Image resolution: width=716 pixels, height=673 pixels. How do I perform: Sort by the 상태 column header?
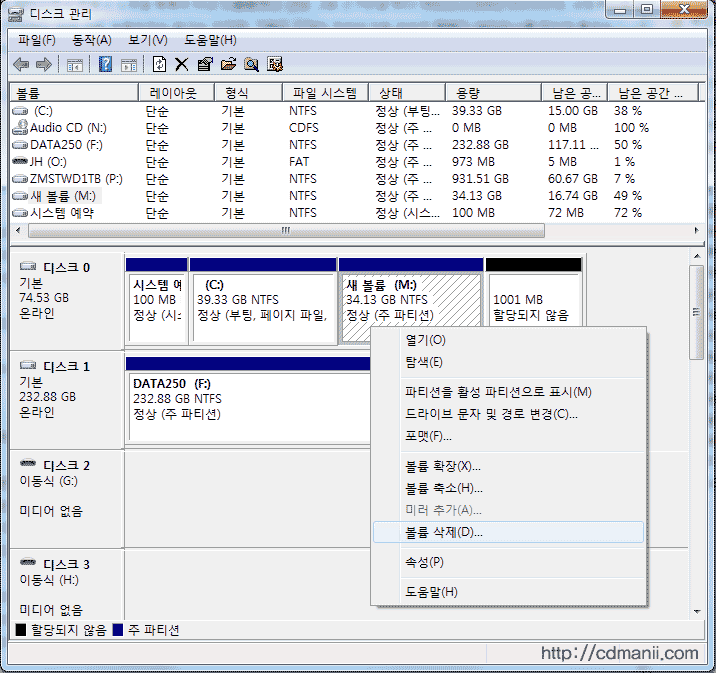[407, 93]
